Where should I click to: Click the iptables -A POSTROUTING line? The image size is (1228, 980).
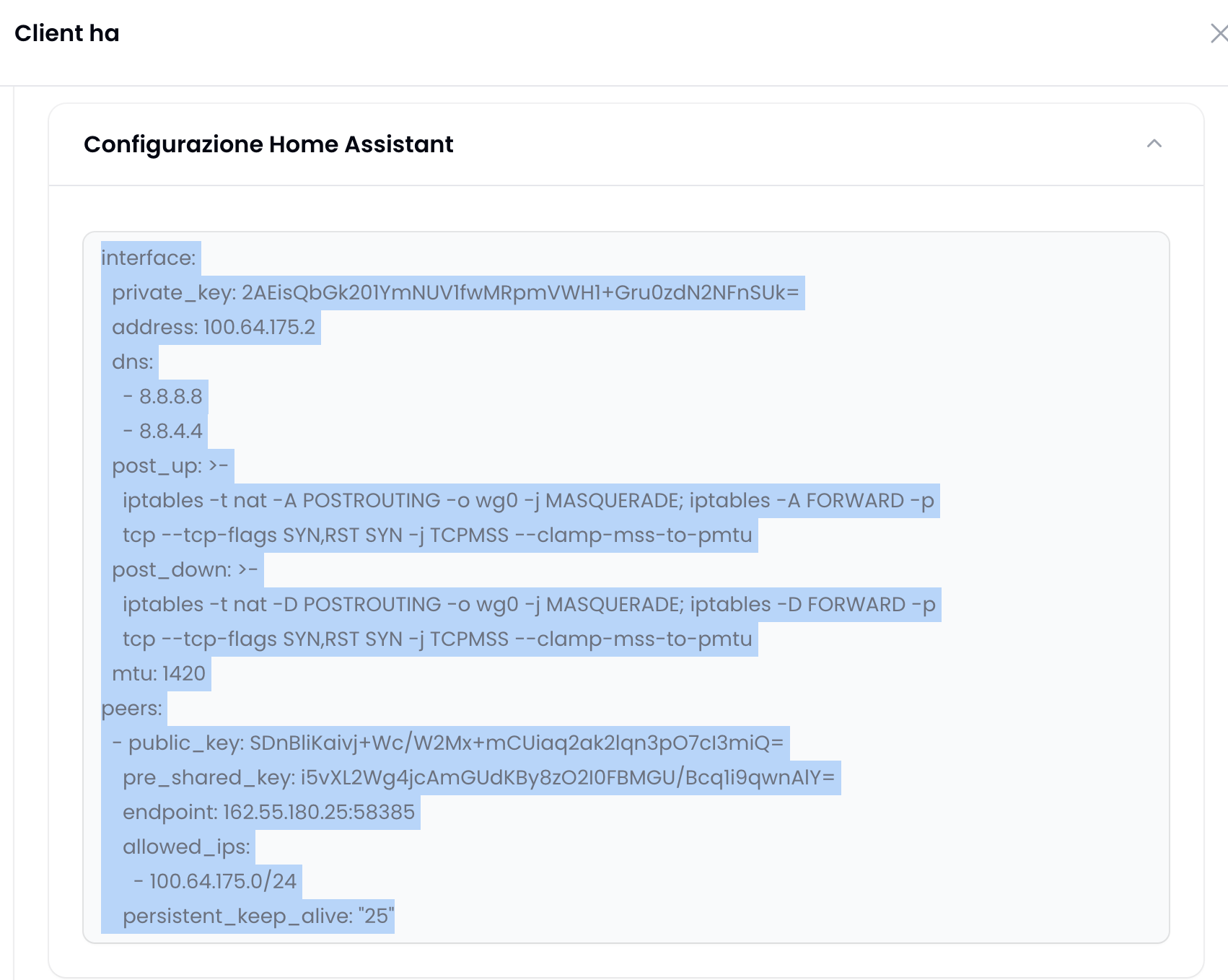click(529, 500)
